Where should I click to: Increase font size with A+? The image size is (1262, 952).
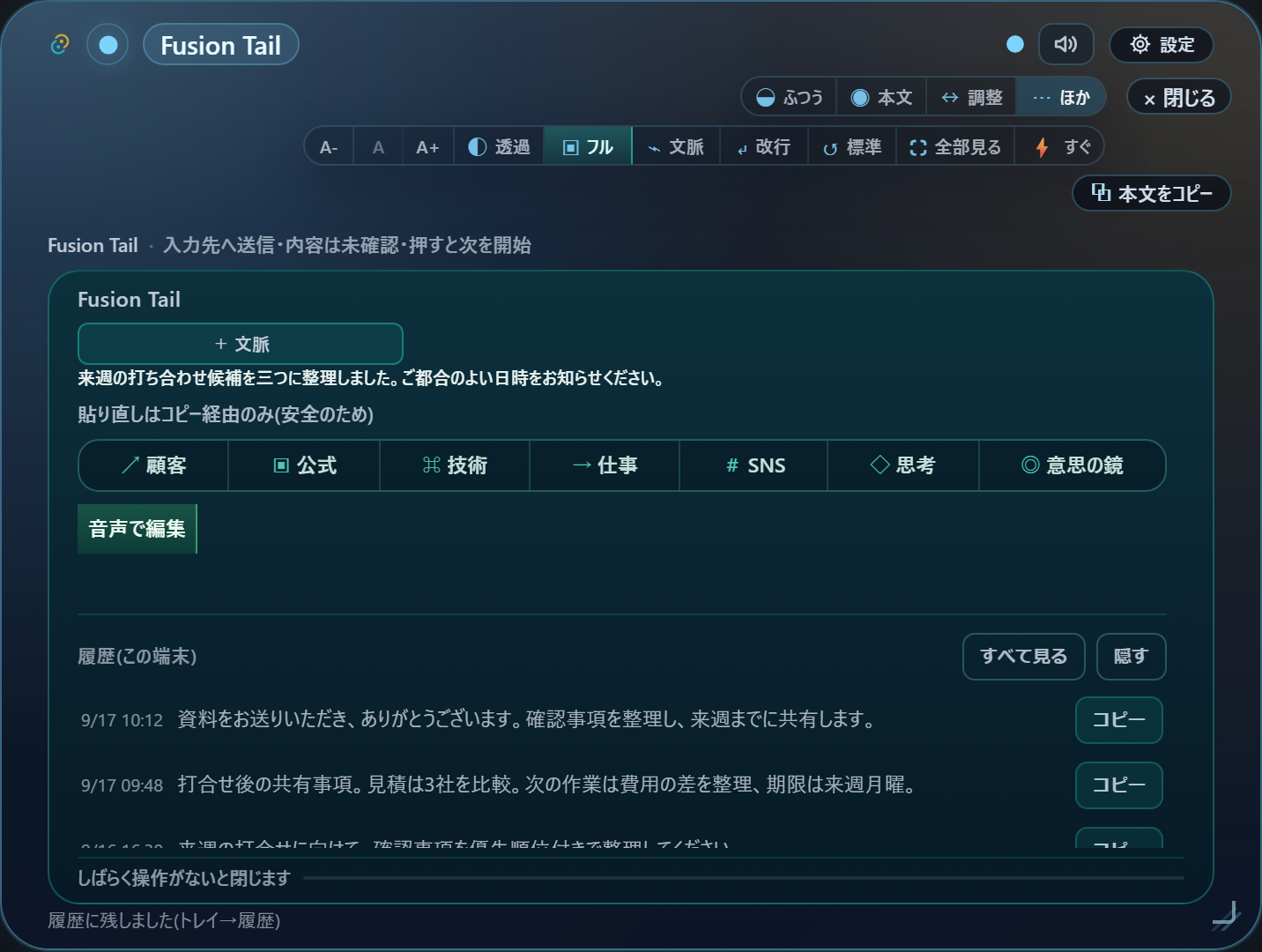tap(427, 147)
